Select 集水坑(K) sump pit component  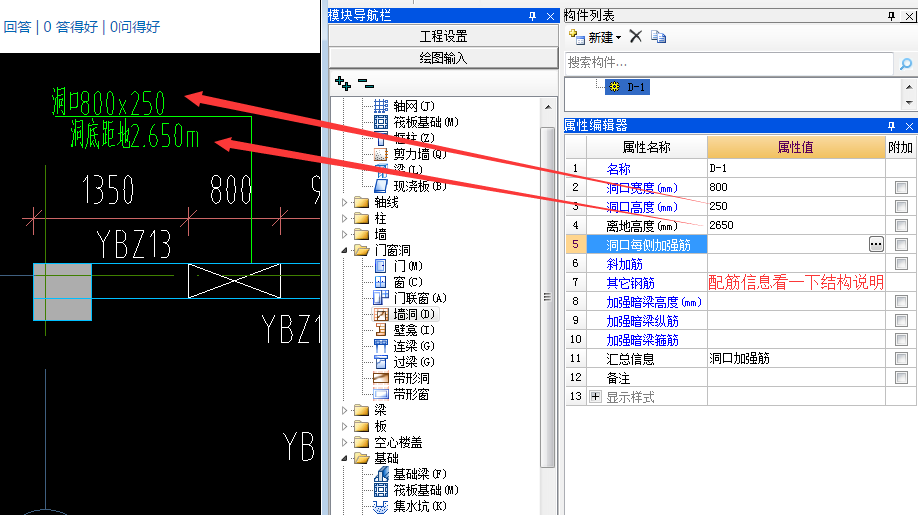pos(410,506)
